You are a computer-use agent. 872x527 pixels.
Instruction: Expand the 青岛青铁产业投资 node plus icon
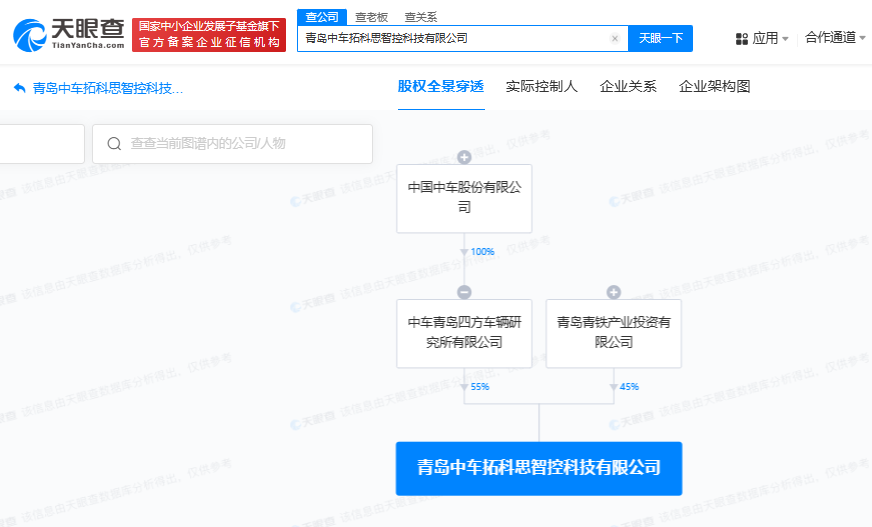614,292
